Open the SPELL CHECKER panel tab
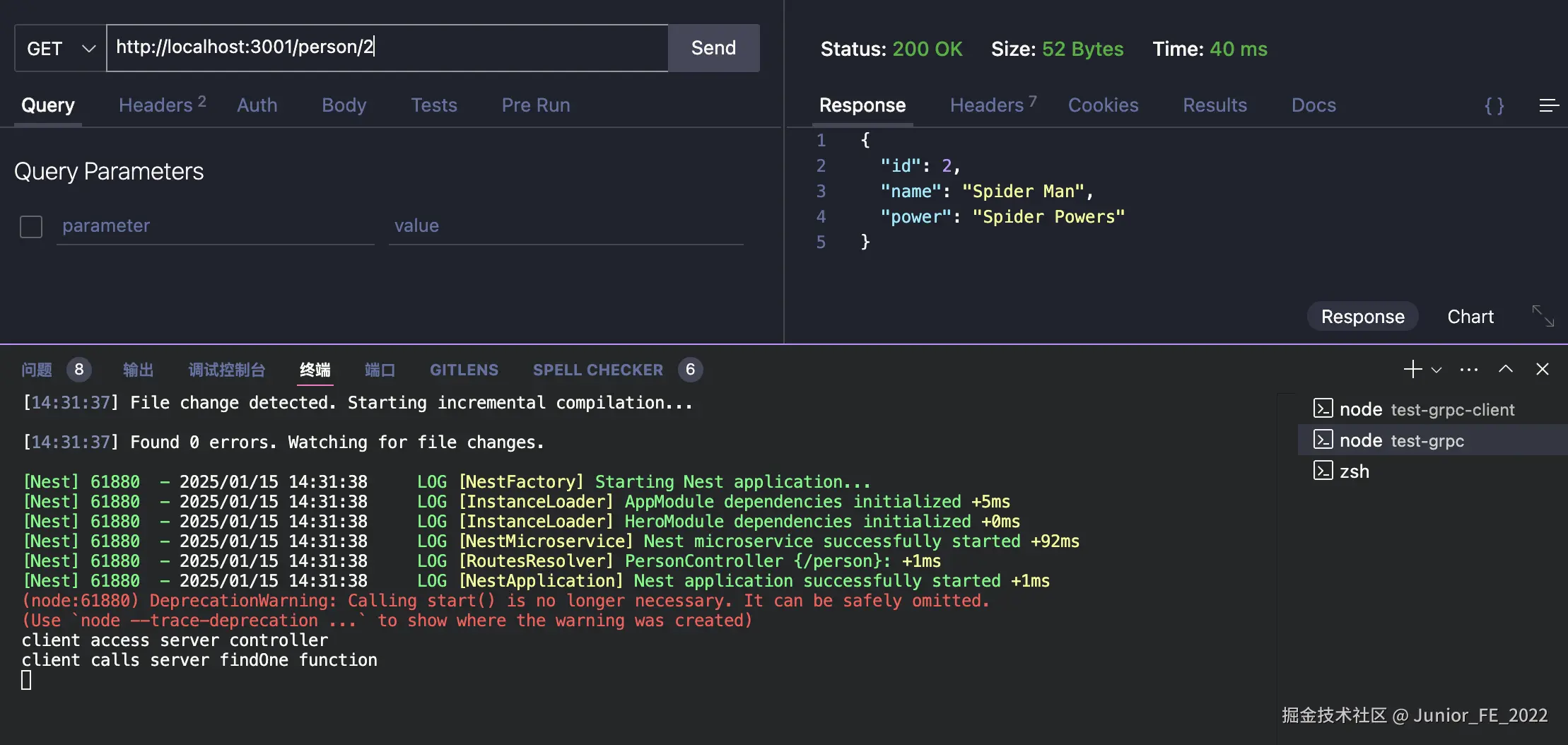The height and width of the screenshot is (745, 1568). pyautogui.click(x=597, y=370)
